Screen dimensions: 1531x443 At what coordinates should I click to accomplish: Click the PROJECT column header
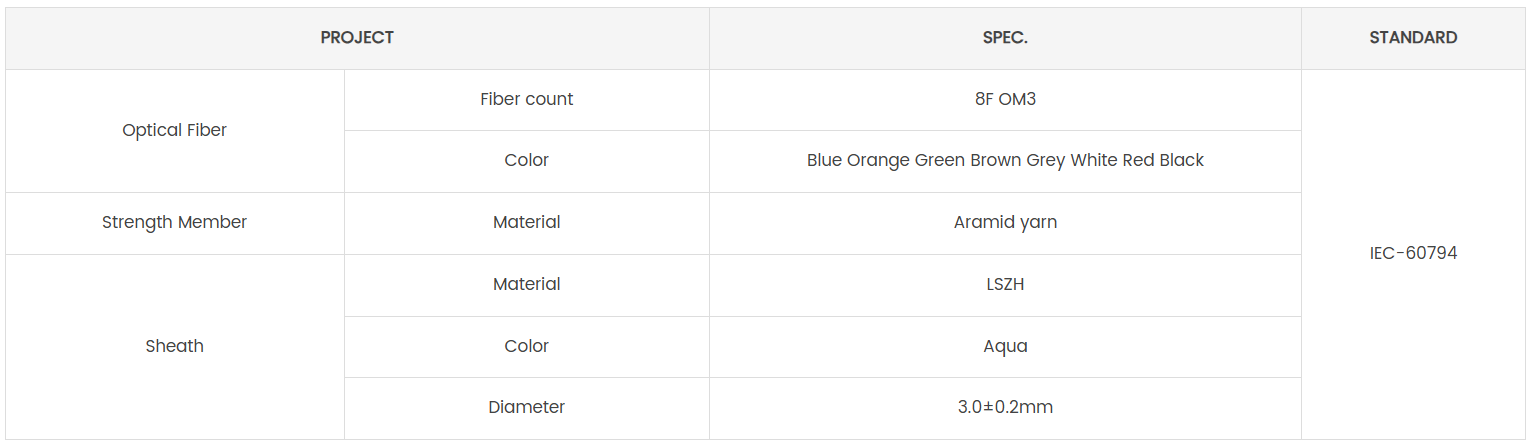point(357,38)
